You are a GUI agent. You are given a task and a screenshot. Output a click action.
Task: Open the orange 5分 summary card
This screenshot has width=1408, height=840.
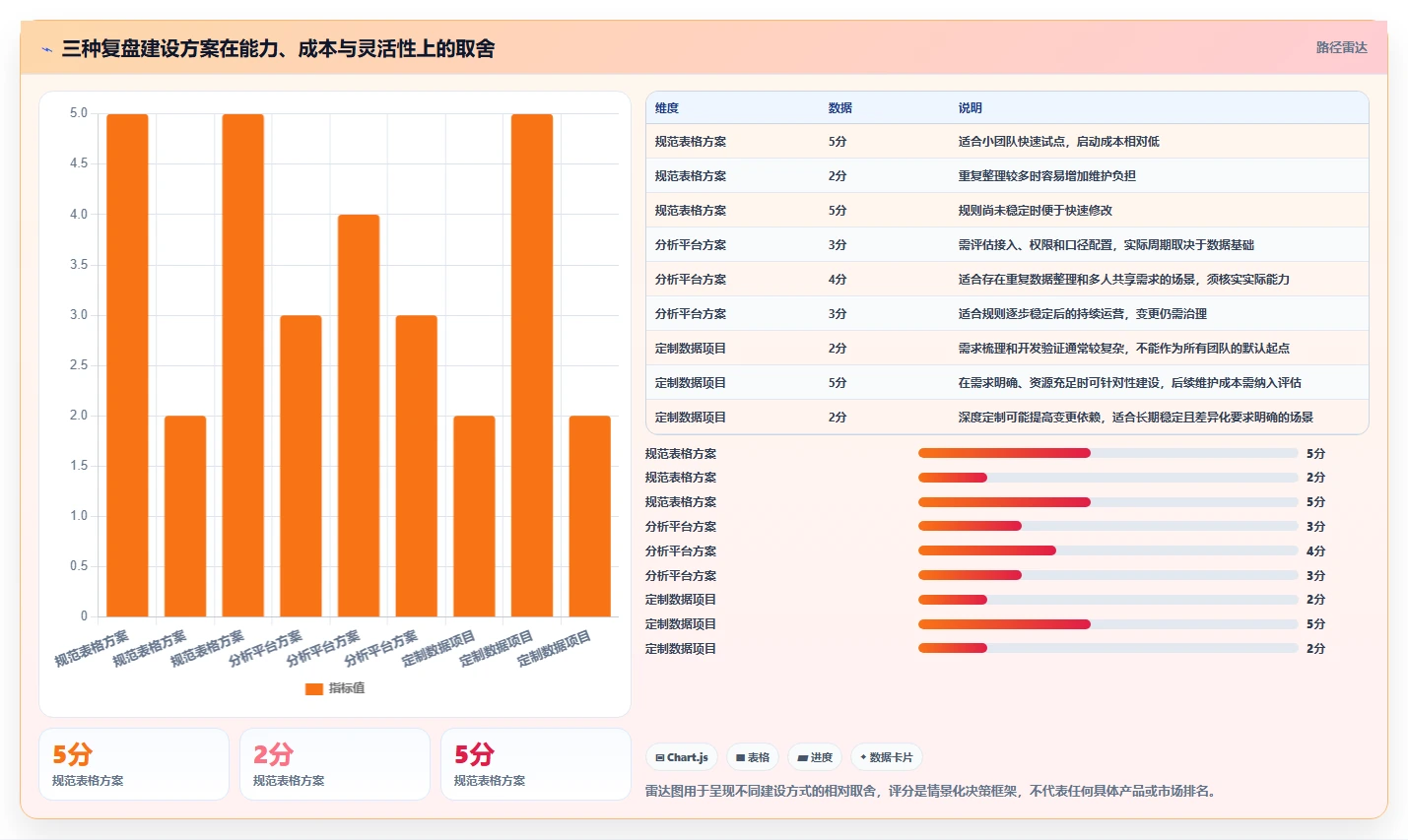tap(134, 764)
